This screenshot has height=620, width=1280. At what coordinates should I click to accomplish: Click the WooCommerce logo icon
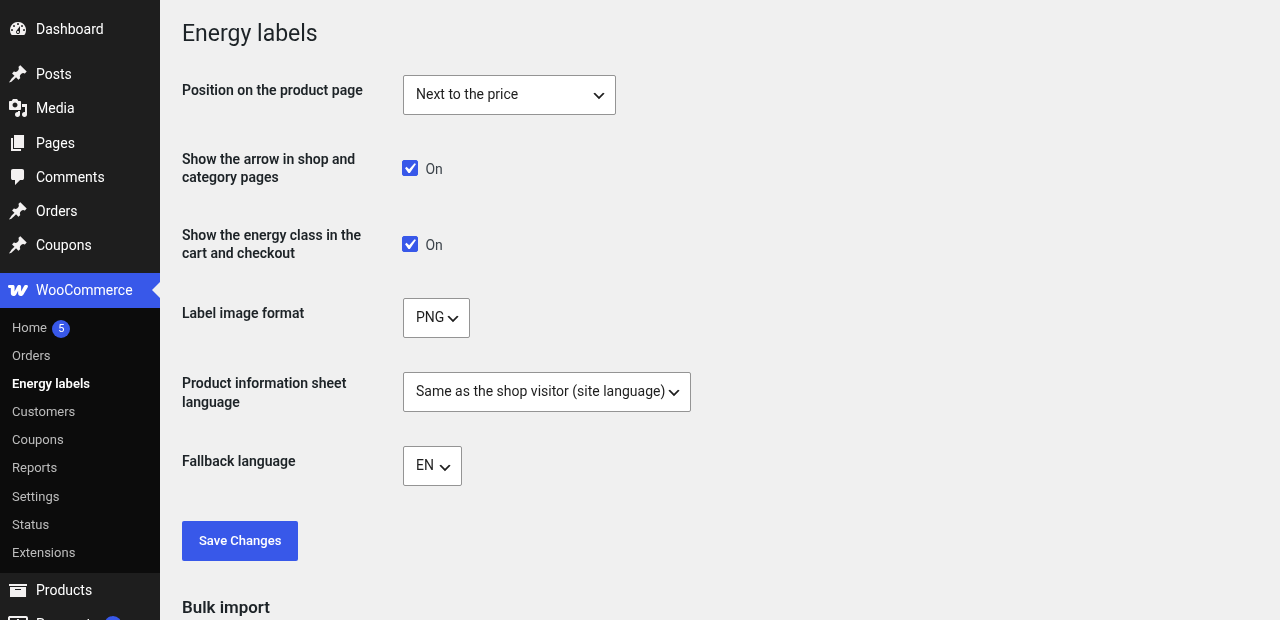[x=18, y=290]
